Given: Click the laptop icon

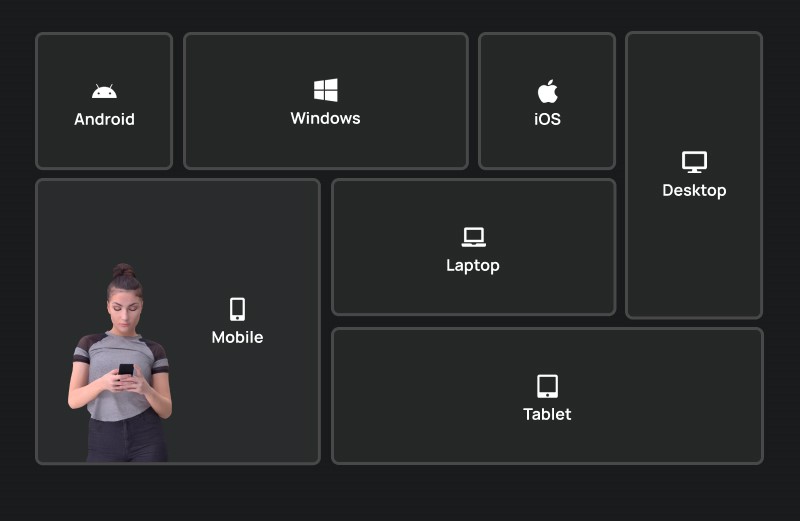Looking at the screenshot, I should point(473,237).
